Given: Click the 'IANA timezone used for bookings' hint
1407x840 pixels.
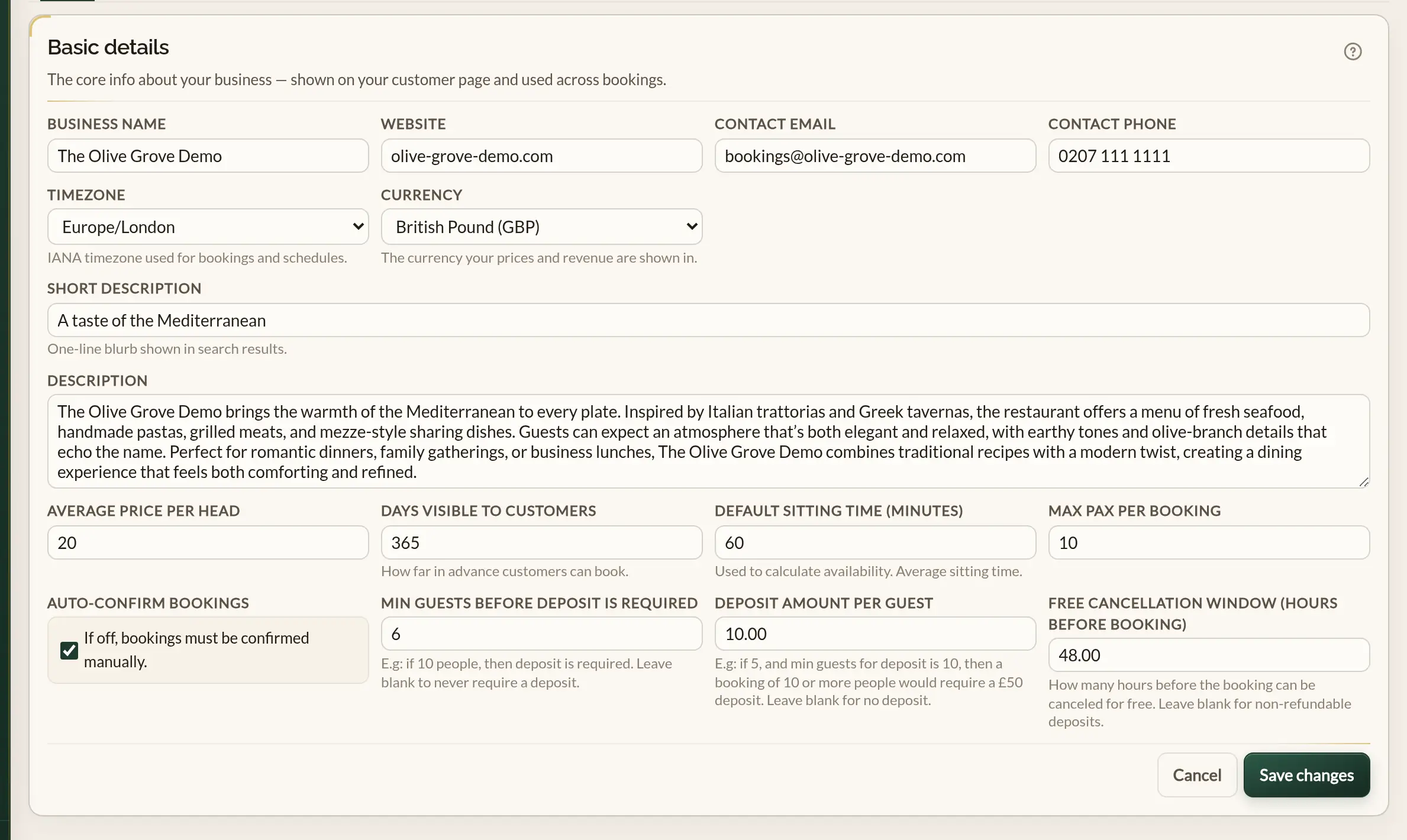Looking at the screenshot, I should pos(197,258).
